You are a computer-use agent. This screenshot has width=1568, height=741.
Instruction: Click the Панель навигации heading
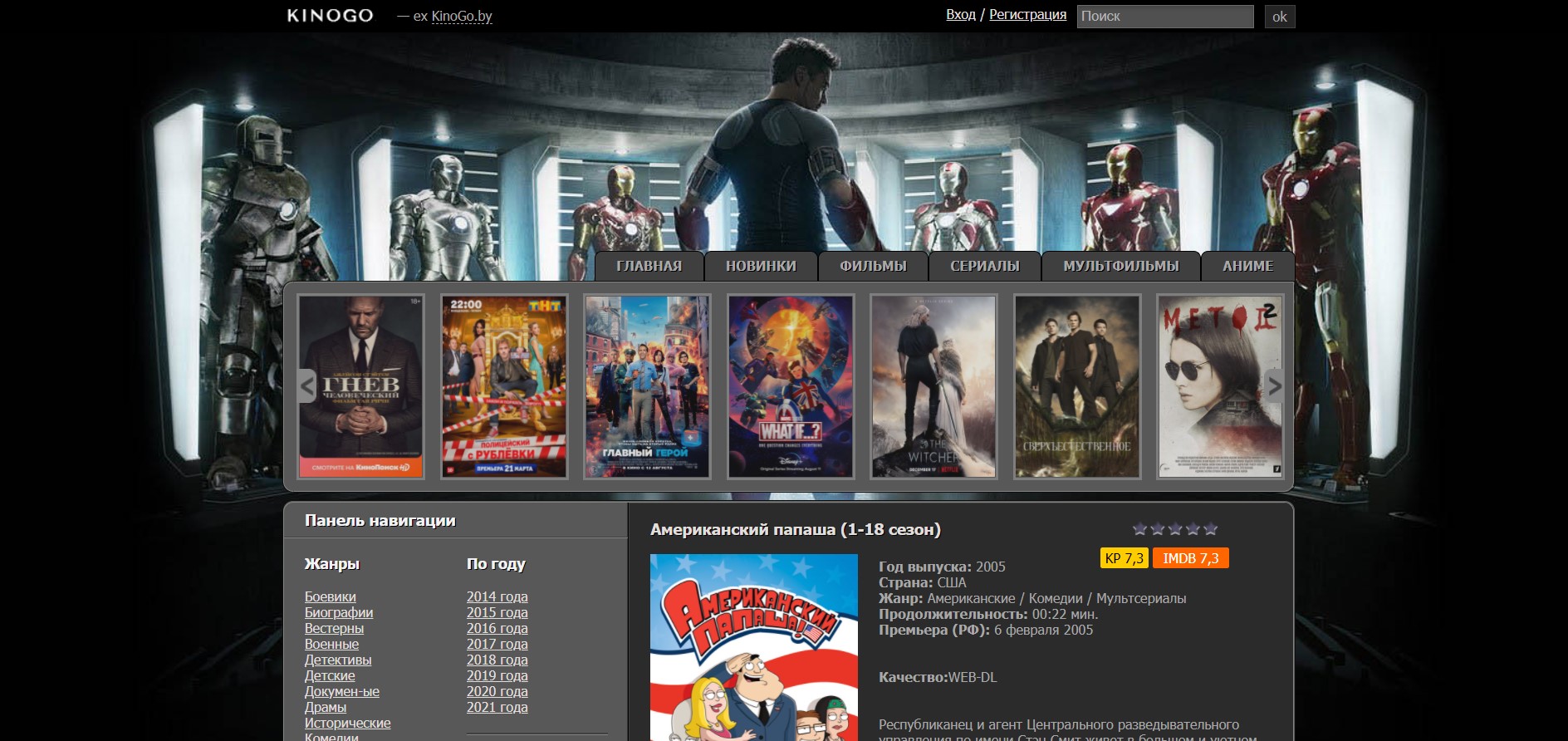pos(380,520)
